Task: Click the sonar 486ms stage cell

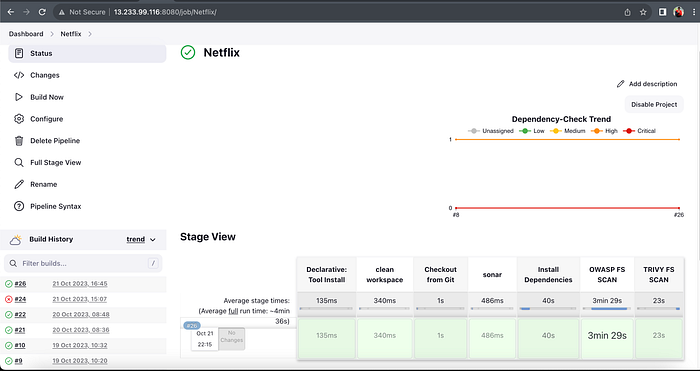Action: 492,338
